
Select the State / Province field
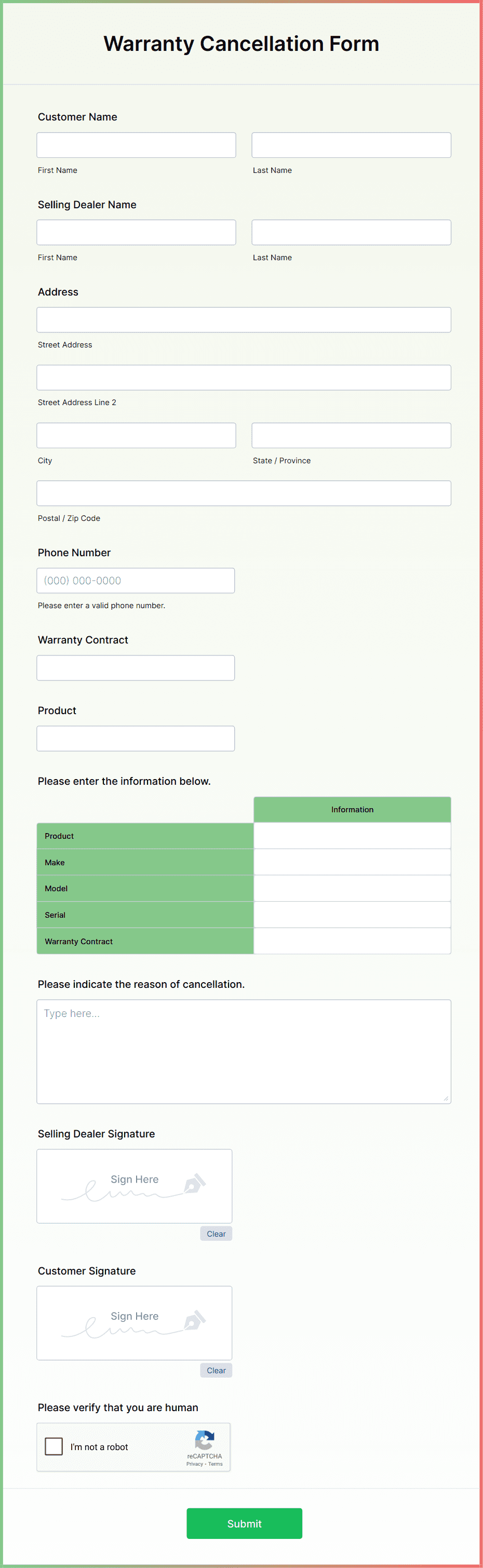351,435
